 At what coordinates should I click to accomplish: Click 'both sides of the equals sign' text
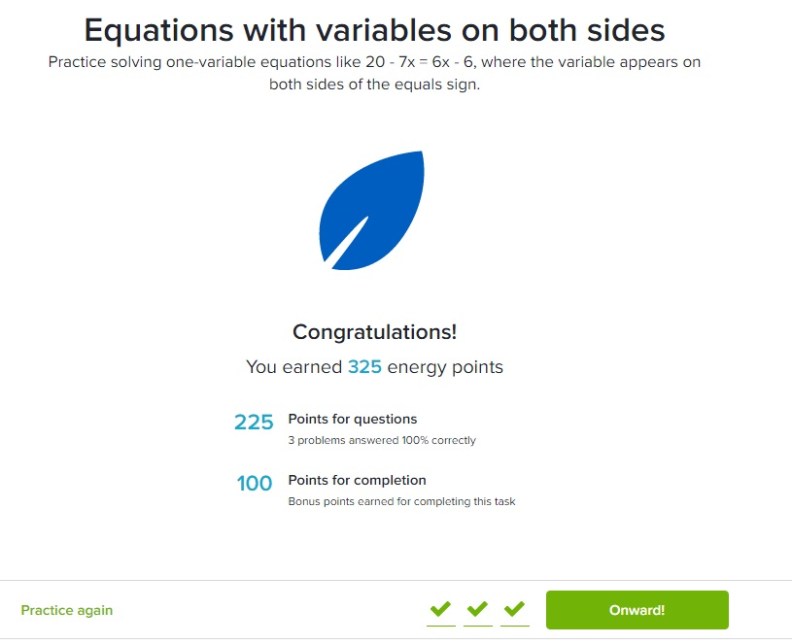pos(374,85)
